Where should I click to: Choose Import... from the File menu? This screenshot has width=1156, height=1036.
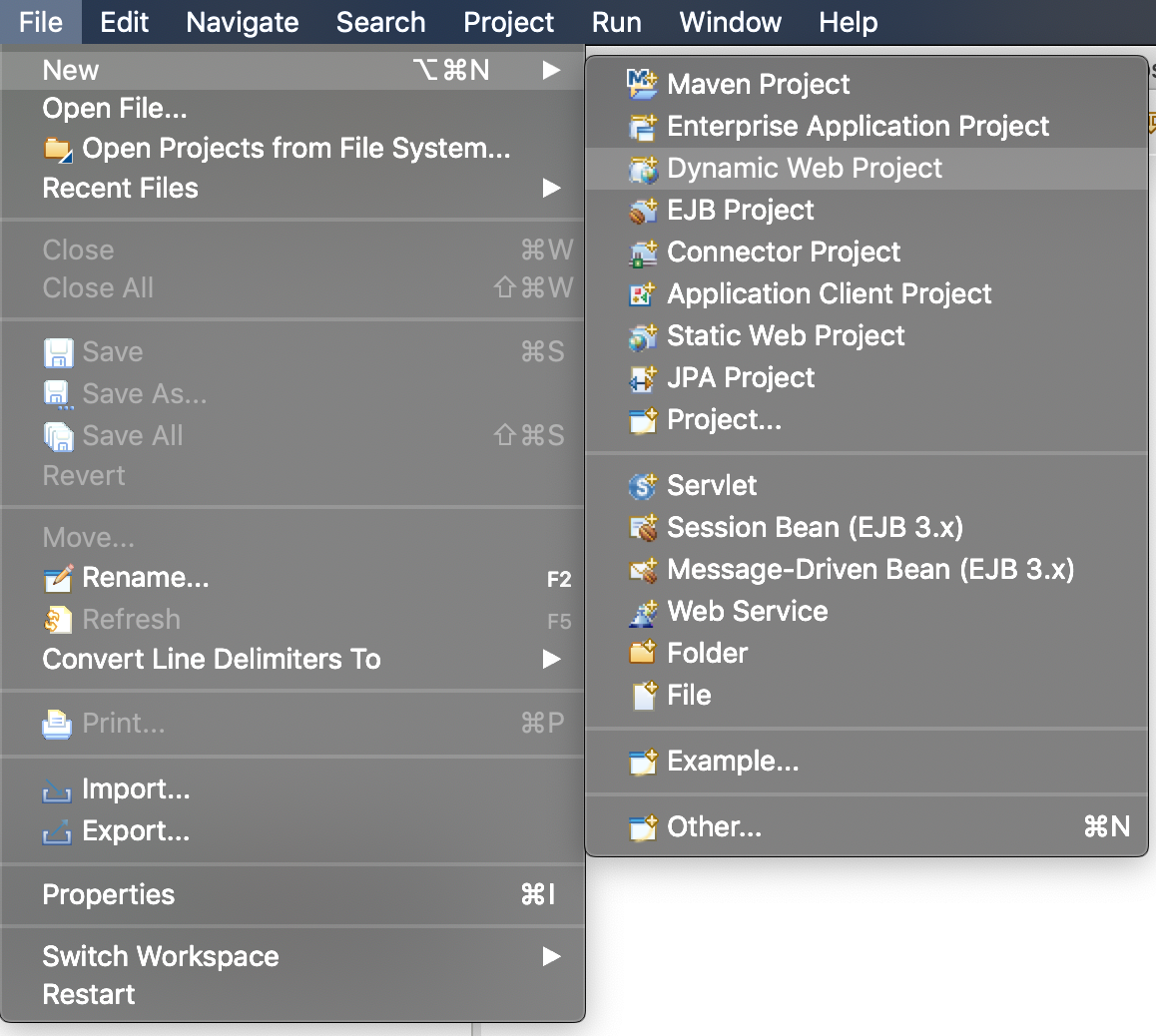pyautogui.click(x=292, y=789)
